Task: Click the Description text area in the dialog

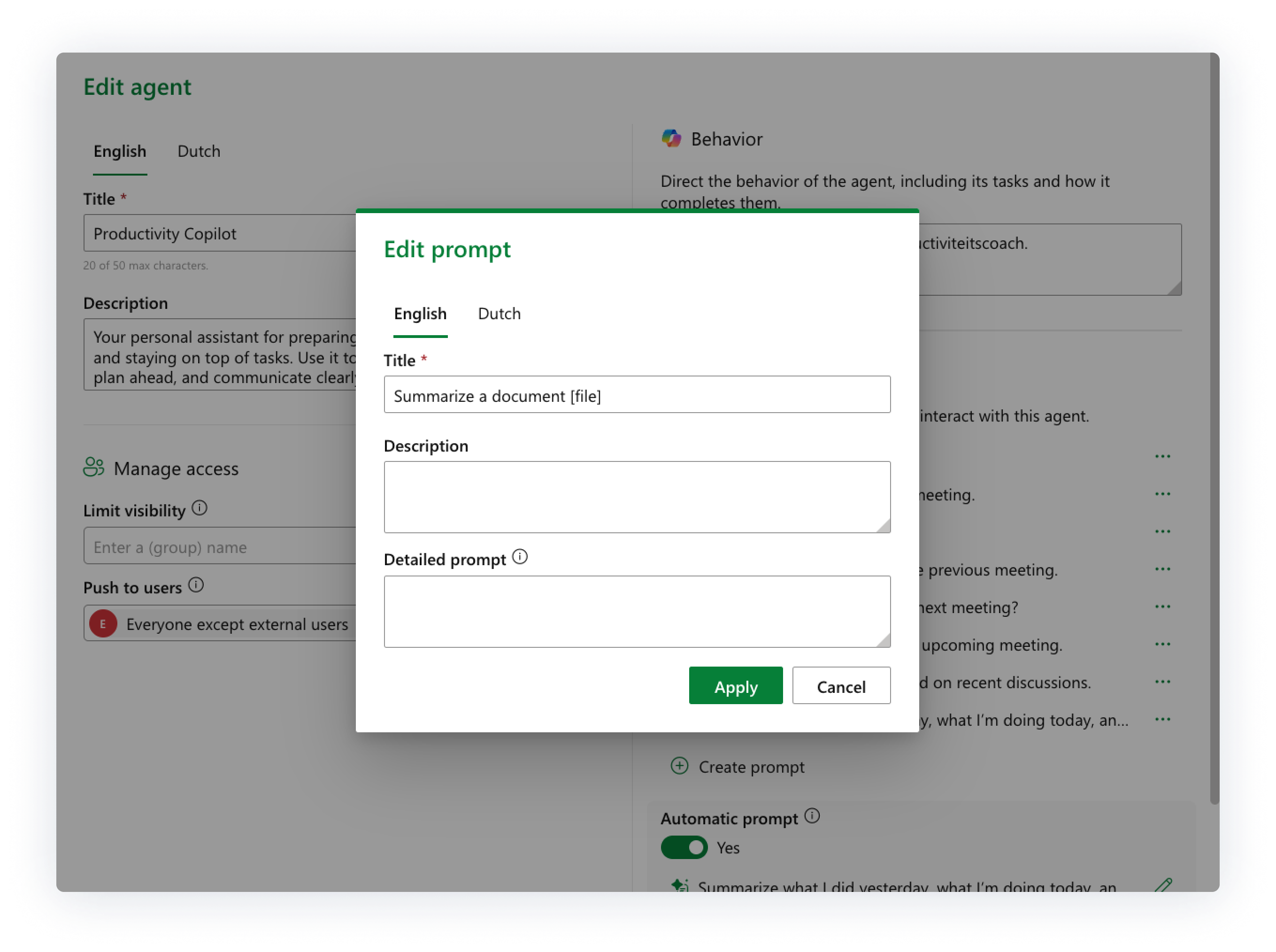Action: [637, 497]
